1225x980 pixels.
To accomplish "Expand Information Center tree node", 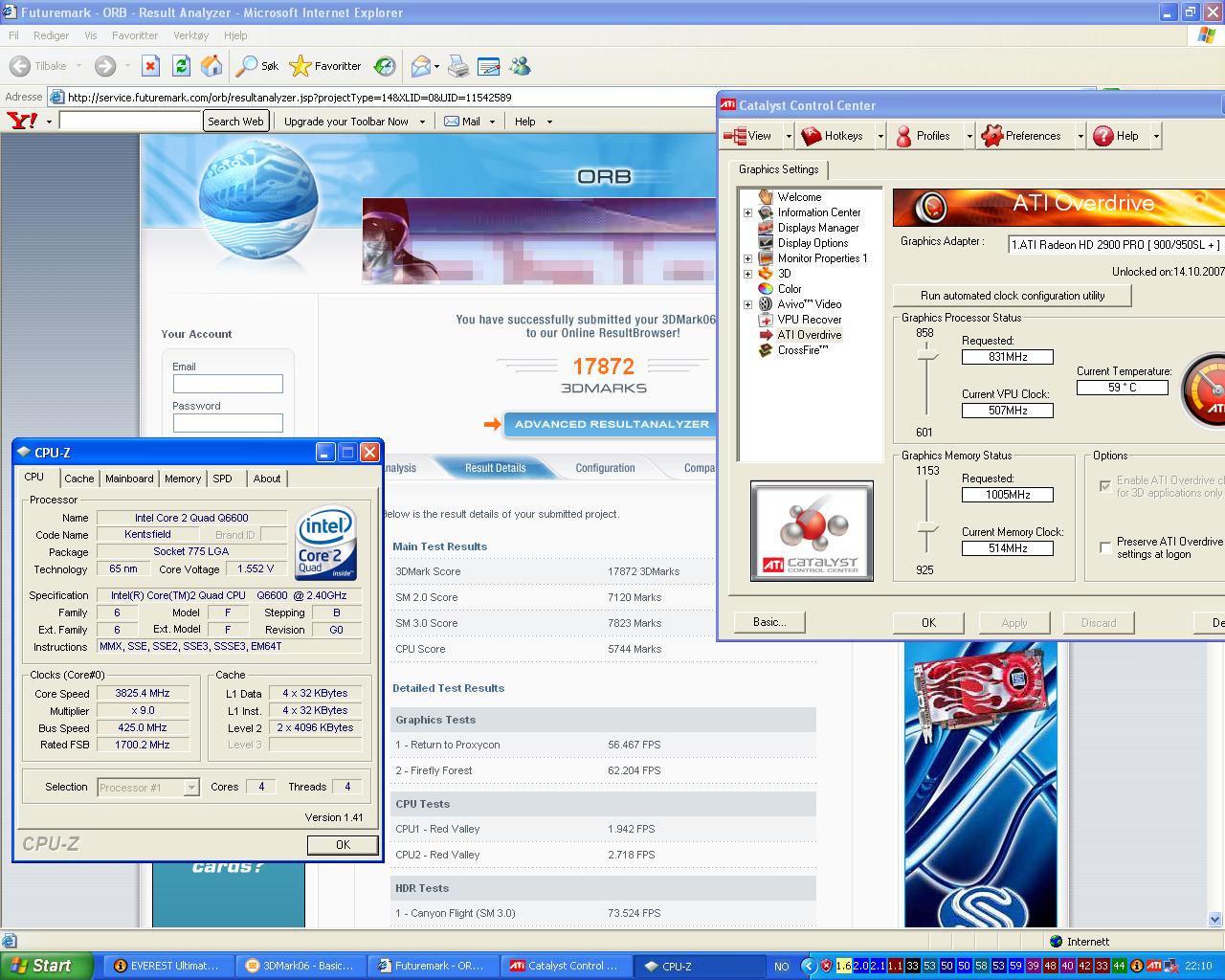I will tap(747, 212).
